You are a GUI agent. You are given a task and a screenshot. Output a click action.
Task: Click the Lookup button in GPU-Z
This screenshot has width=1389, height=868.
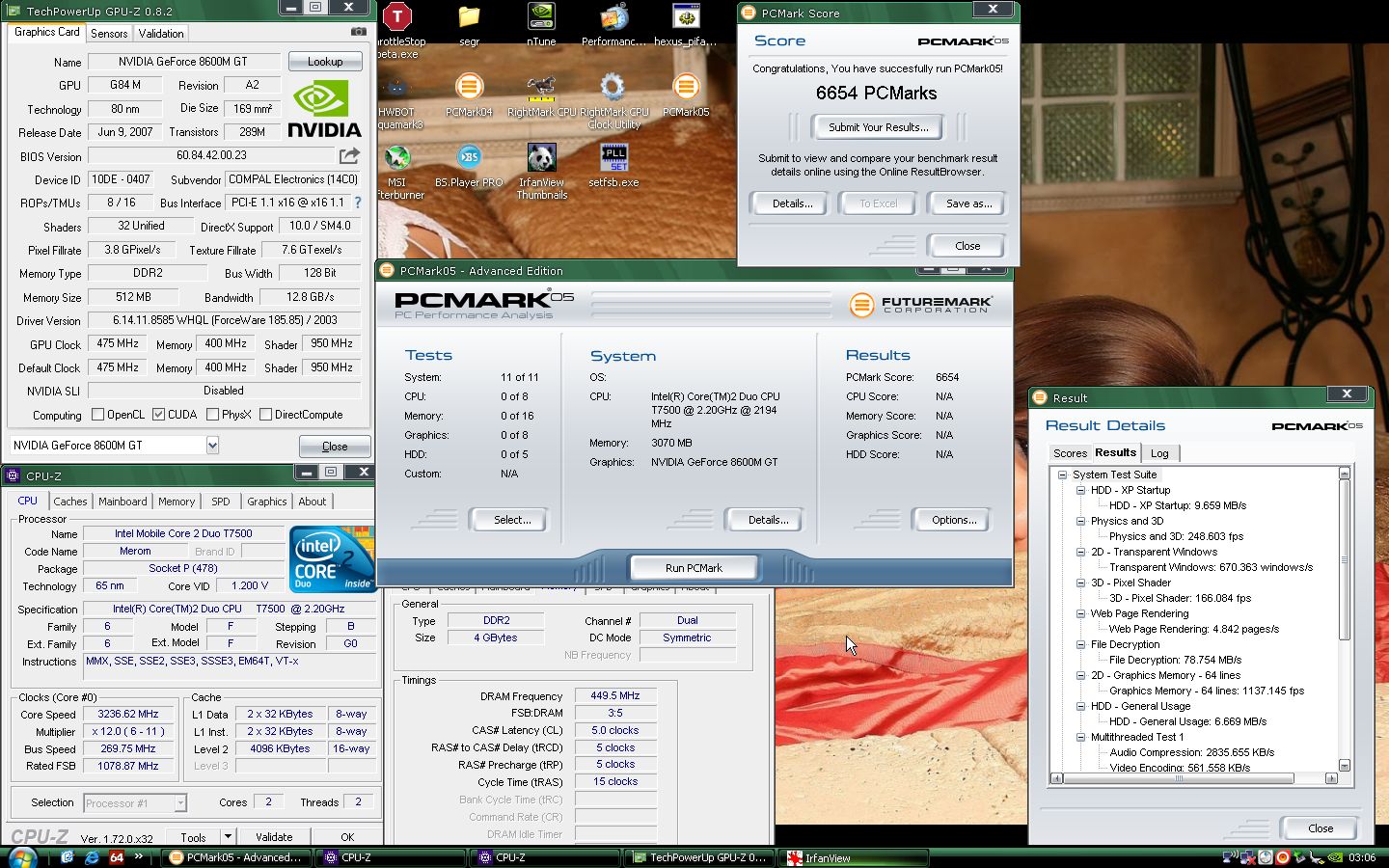(x=325, y=61)
